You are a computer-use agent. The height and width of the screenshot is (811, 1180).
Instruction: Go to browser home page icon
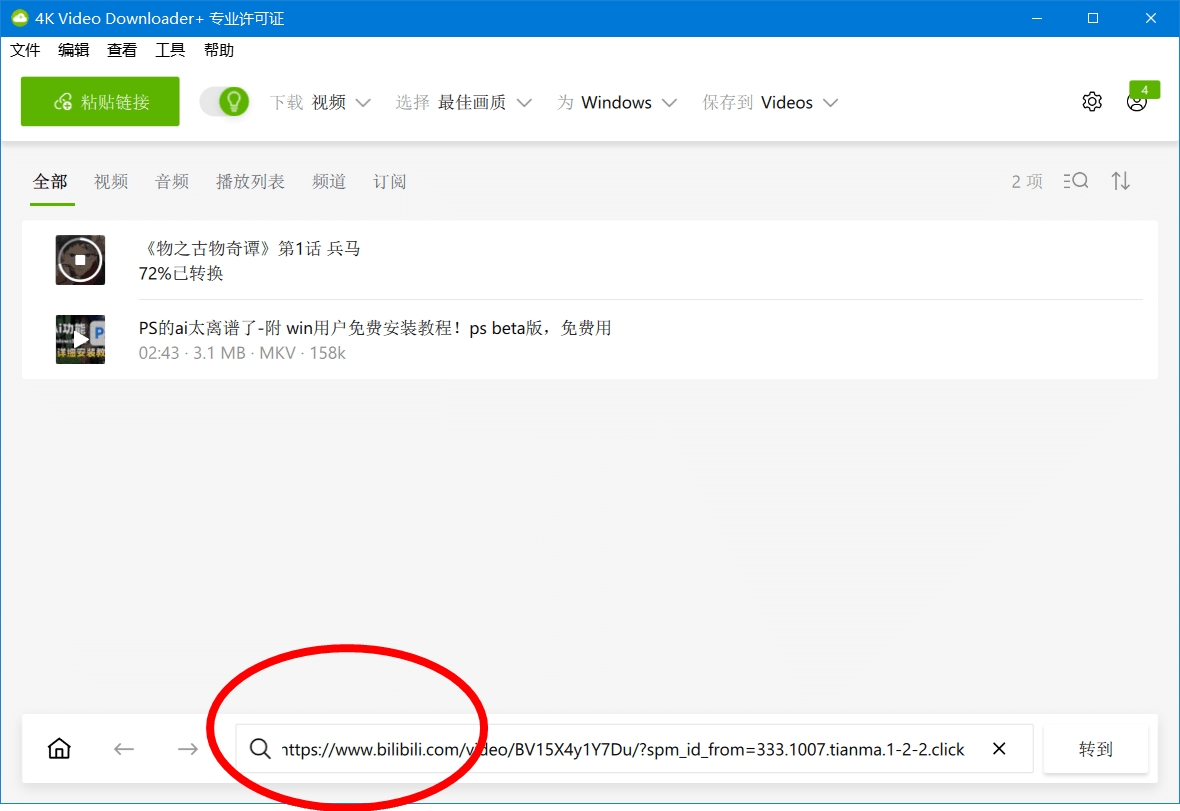(x=60, y=749)
